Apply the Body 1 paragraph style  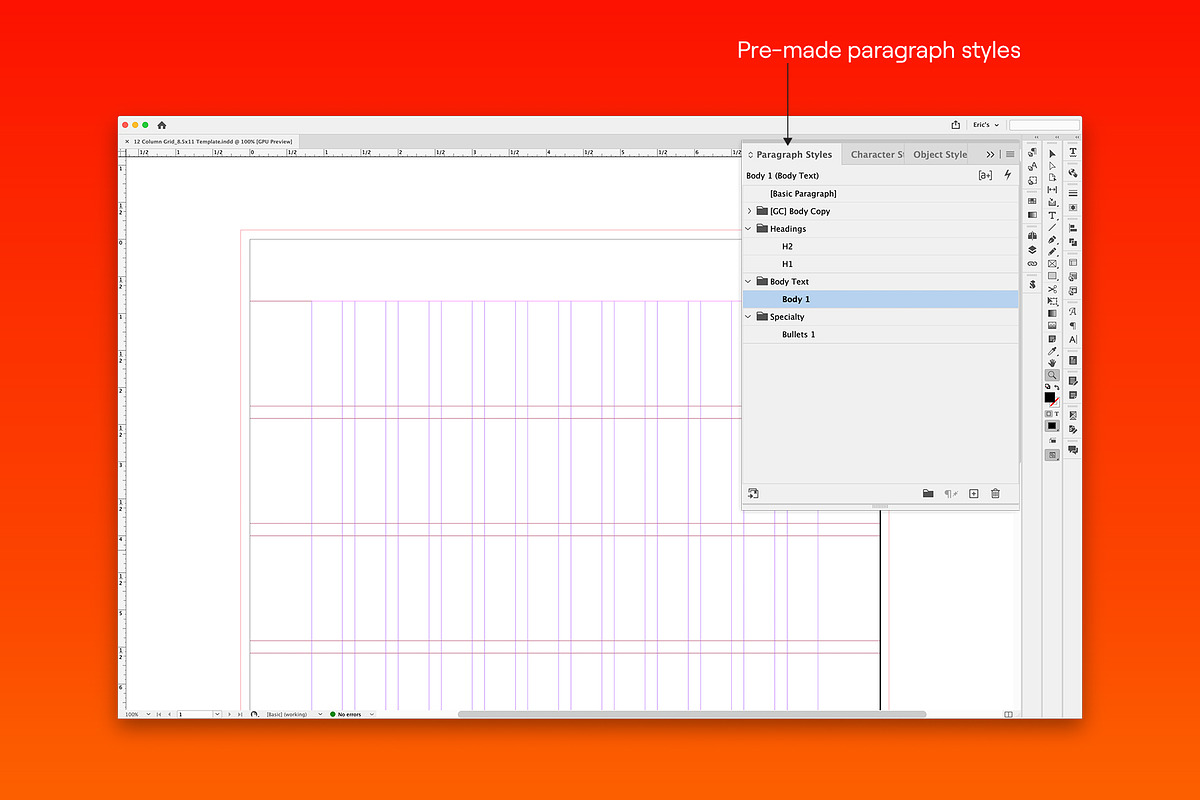point(880,299)
